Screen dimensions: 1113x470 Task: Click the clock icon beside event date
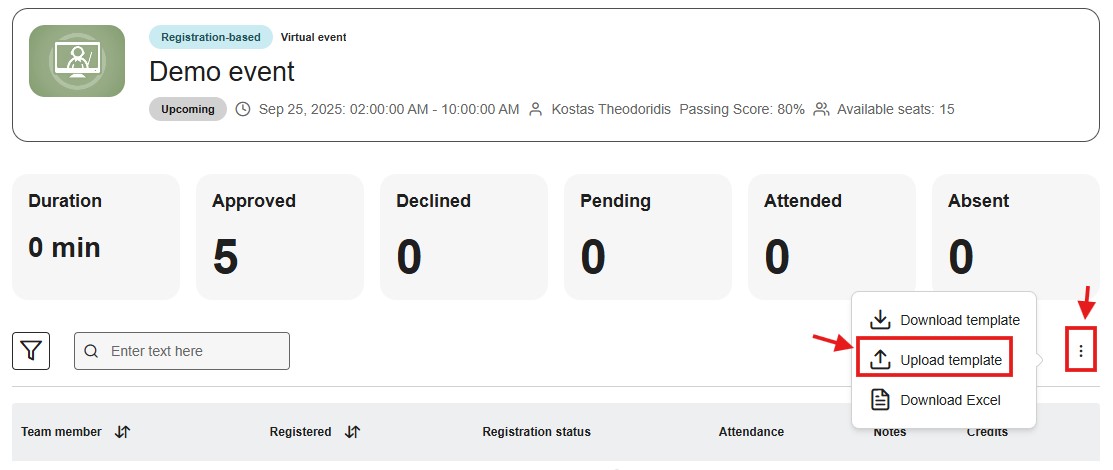[243, 109]
